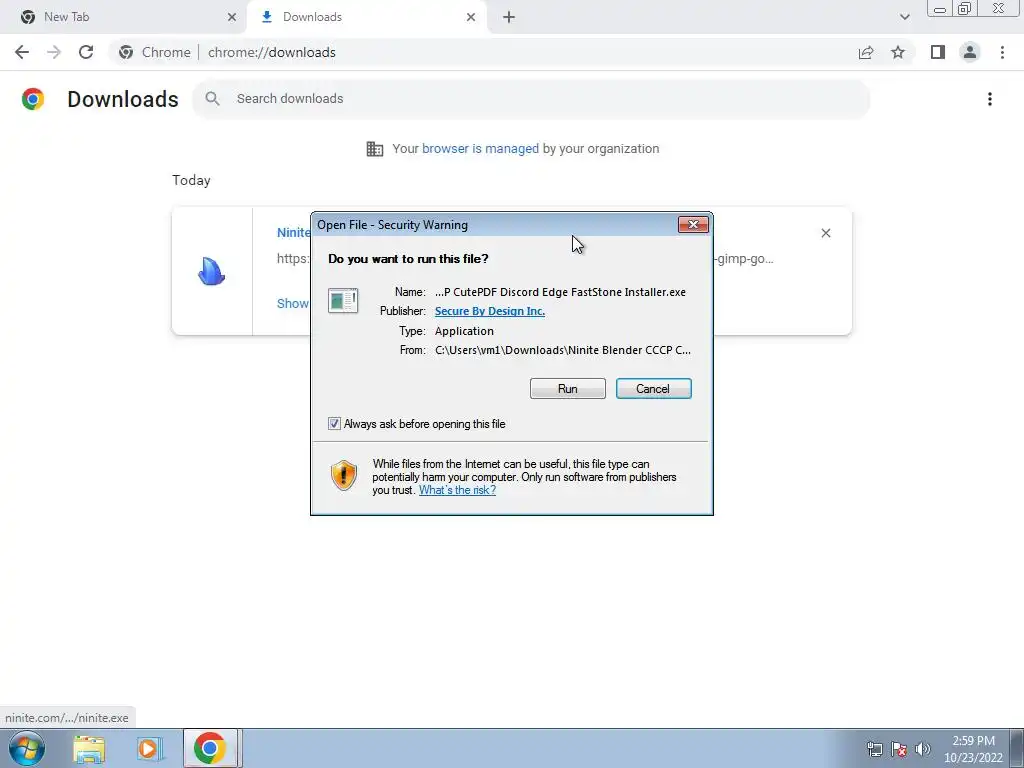
Task: Click Run in the security warning dialog
Action: (x=568, y=389)
